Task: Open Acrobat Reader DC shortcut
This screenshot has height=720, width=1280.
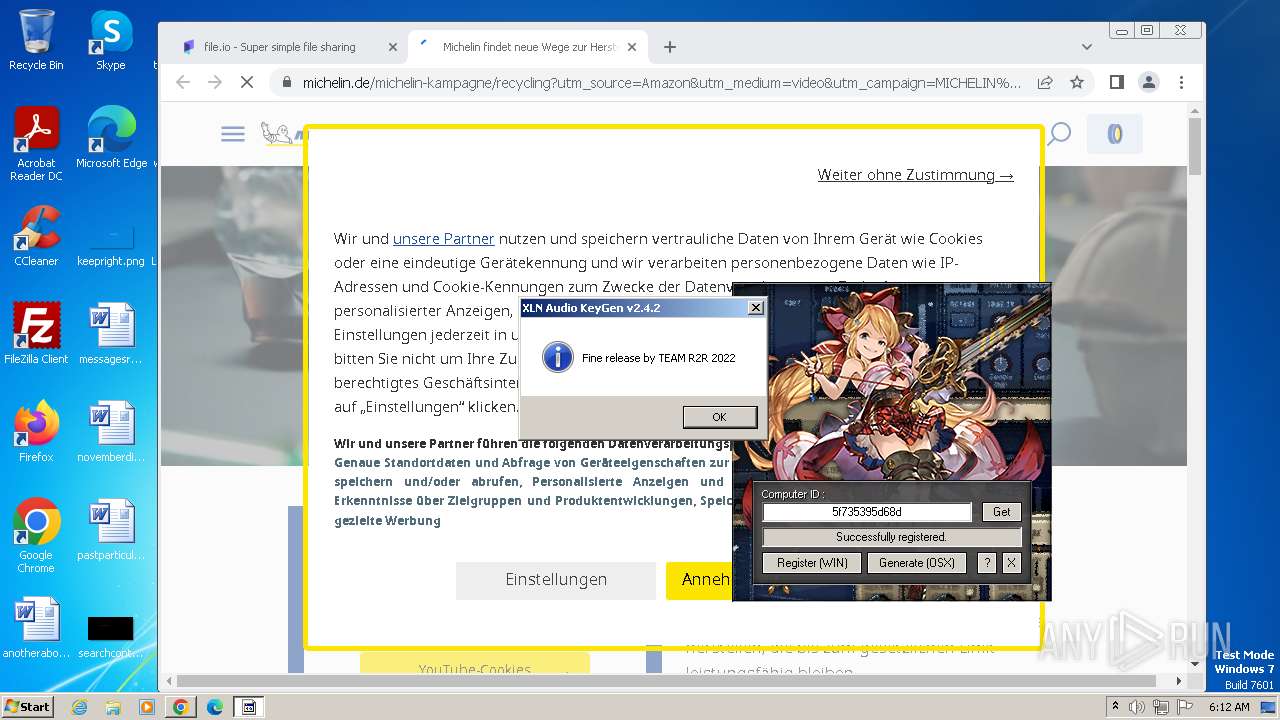Action: pyautogui.click(x=36, y=144)
